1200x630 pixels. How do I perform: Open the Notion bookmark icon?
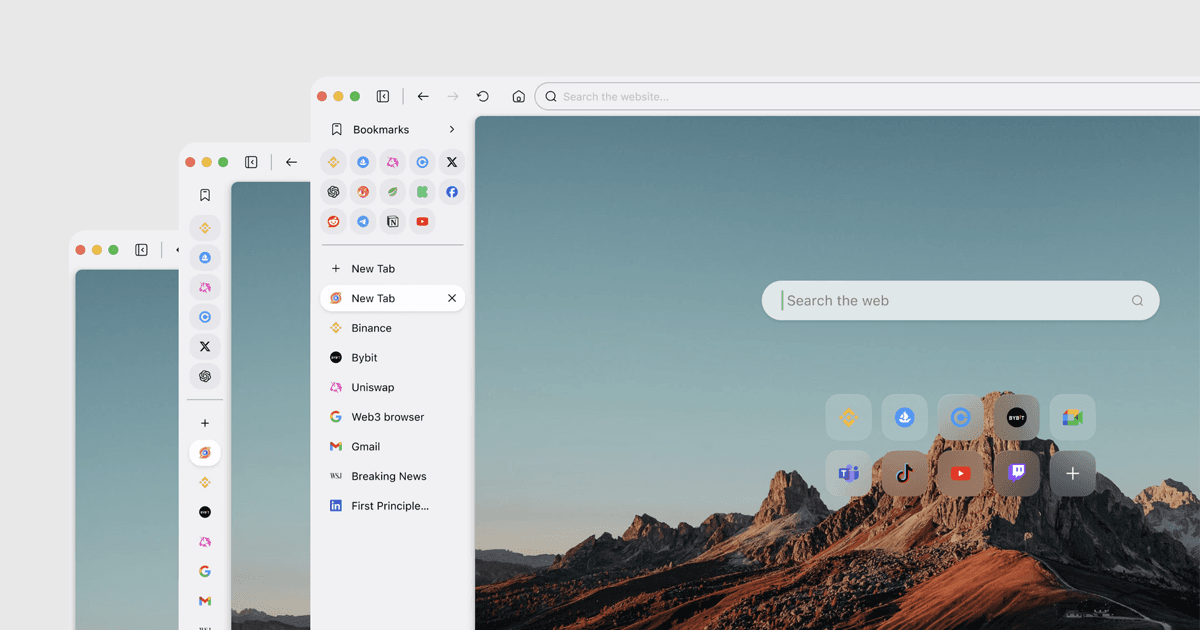(393, 222)
